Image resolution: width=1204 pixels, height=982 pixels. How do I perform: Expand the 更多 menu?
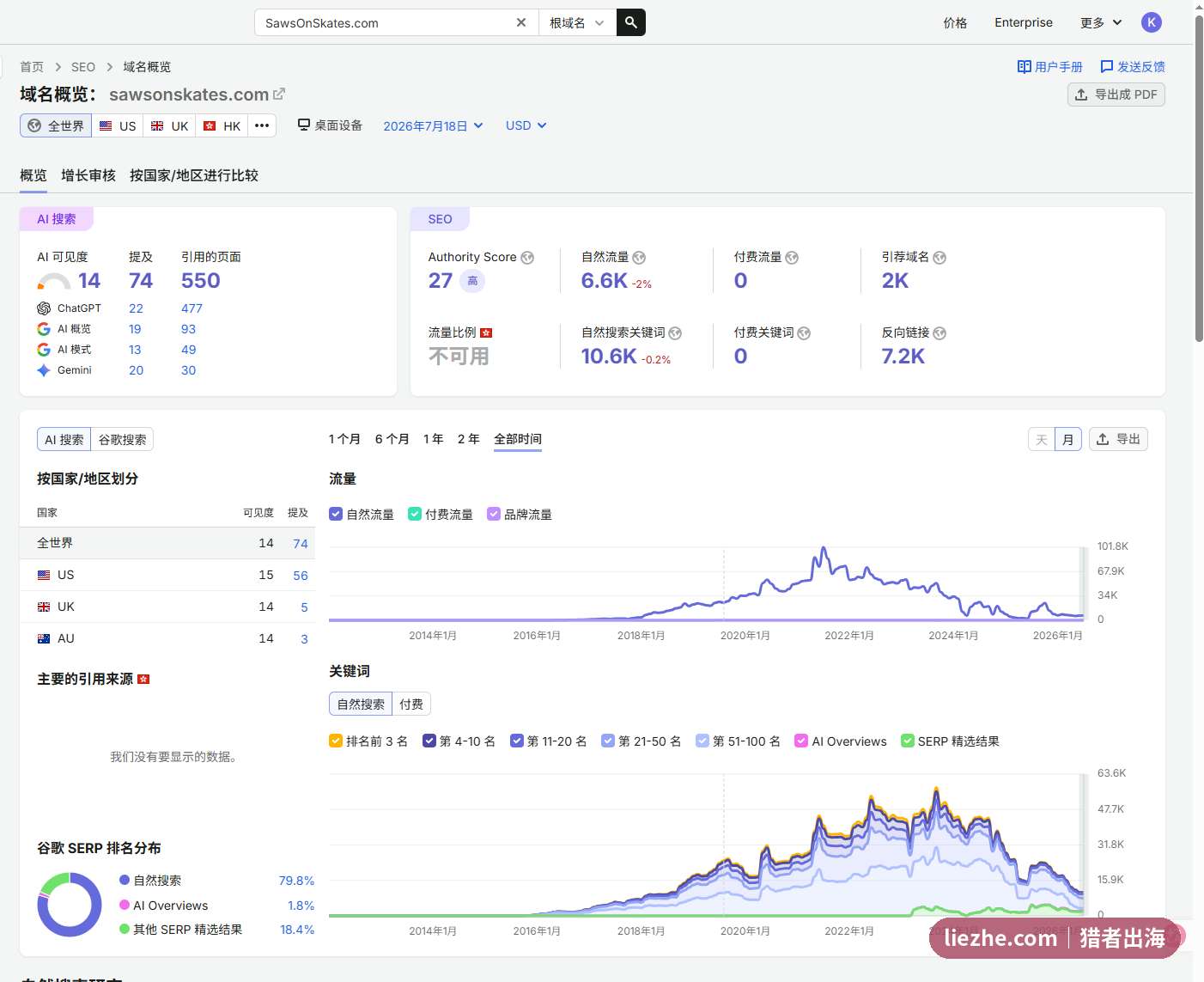[1101, 22]
